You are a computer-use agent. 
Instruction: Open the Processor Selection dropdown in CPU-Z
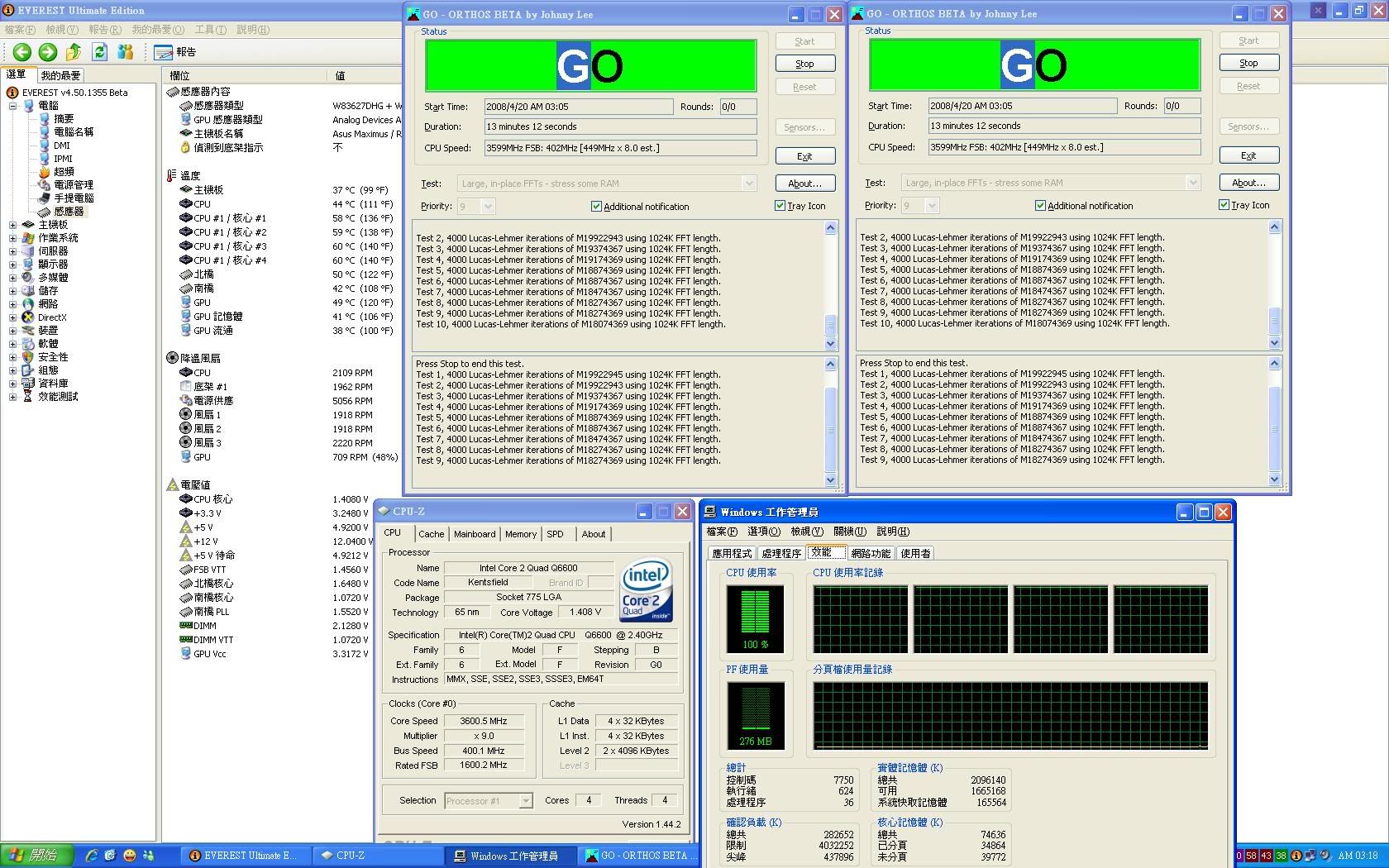pos(526,801)
